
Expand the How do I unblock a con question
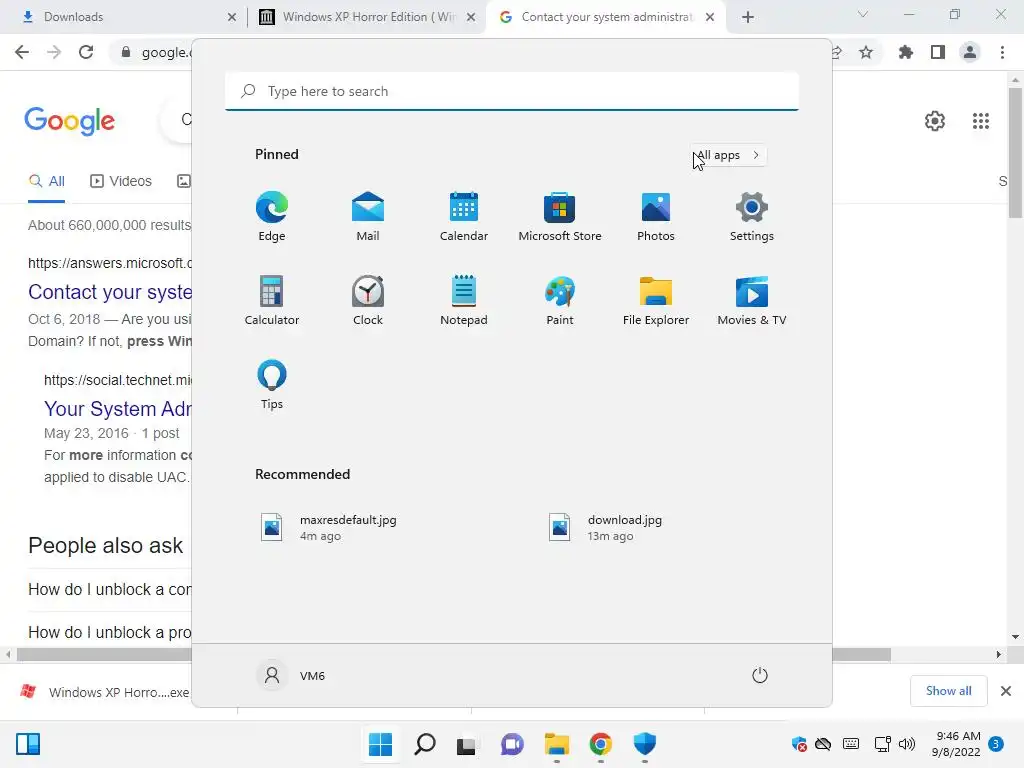tap(110, 590)
